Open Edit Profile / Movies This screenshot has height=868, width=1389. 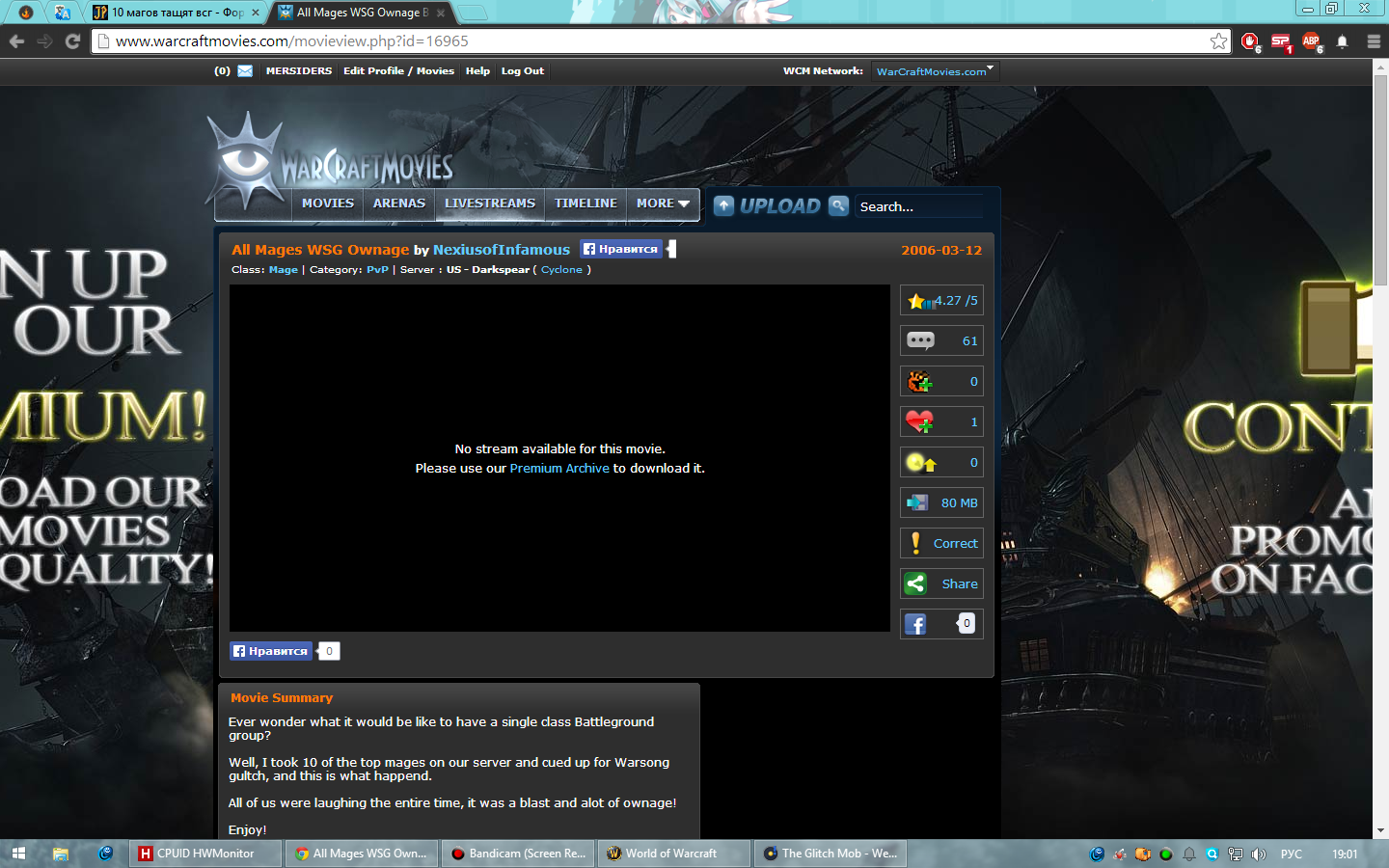click(398, 70)
